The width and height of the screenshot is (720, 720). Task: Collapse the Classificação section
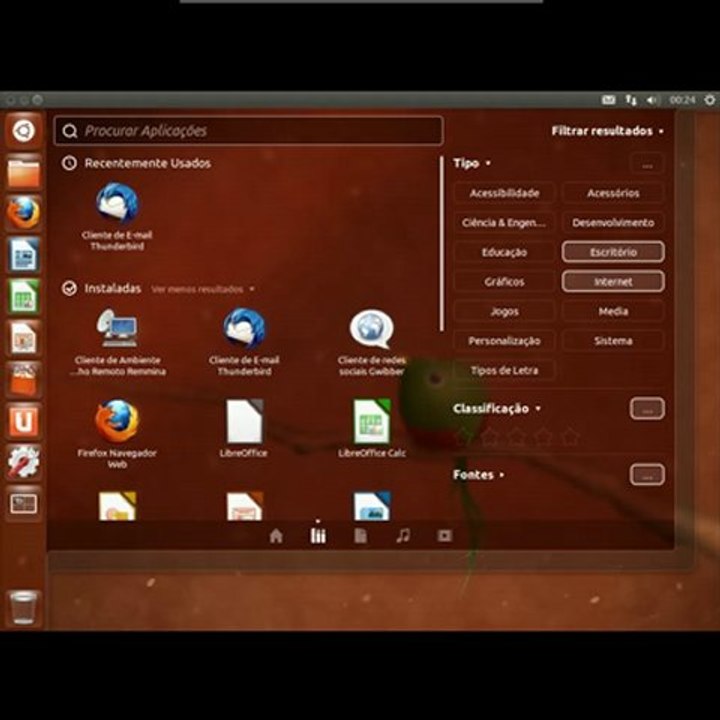[496, 408]
